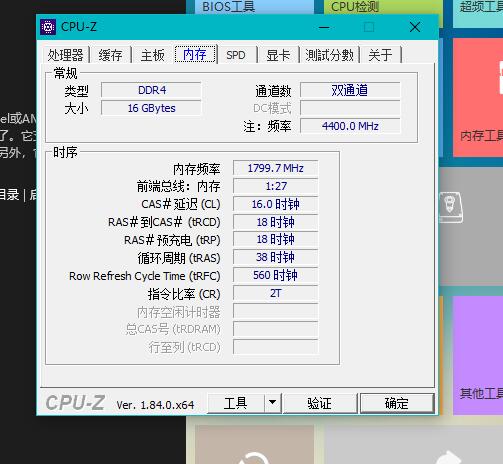Click the 双通道 channel value

coord(350,90)
